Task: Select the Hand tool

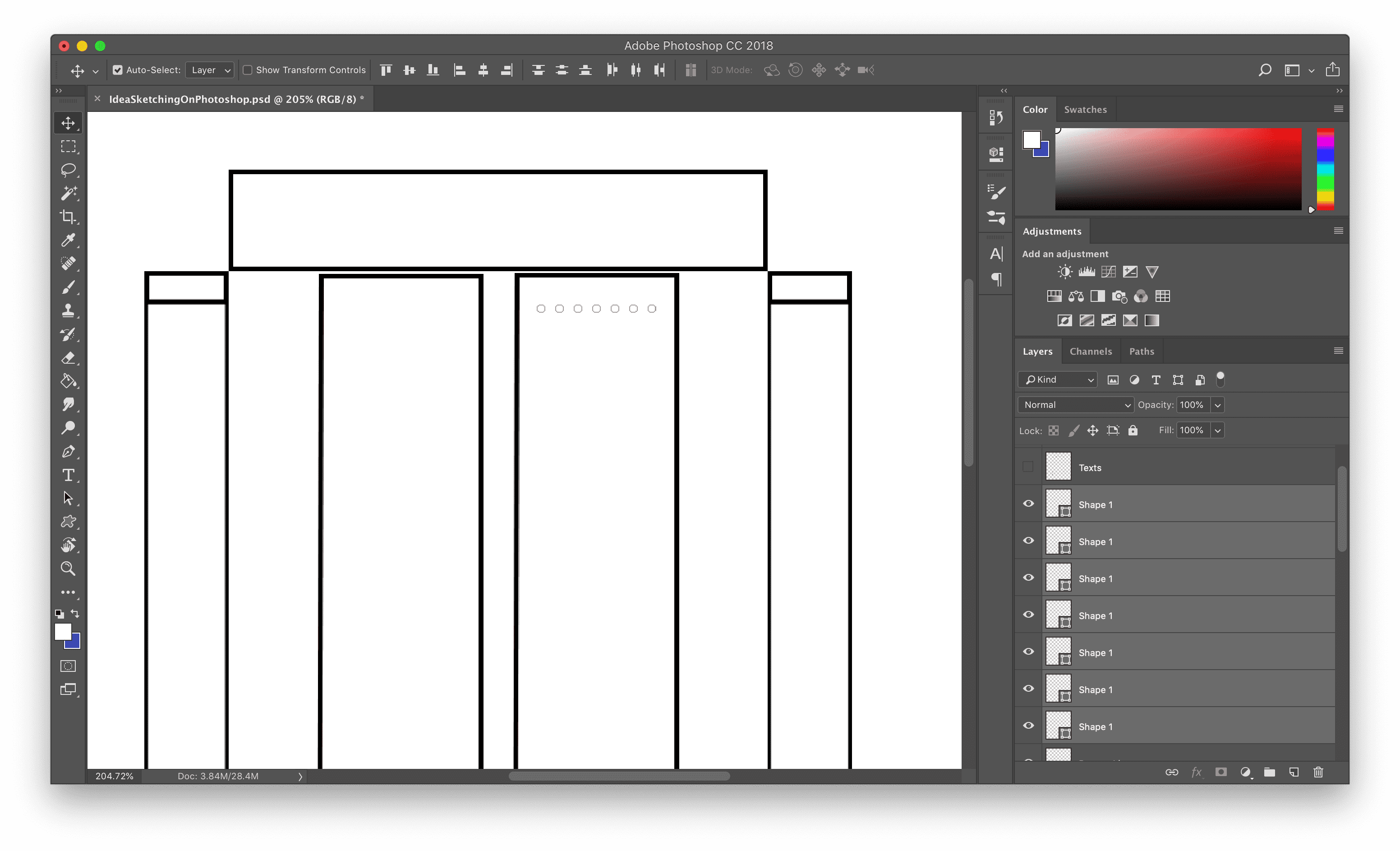Action: point(68,545)
